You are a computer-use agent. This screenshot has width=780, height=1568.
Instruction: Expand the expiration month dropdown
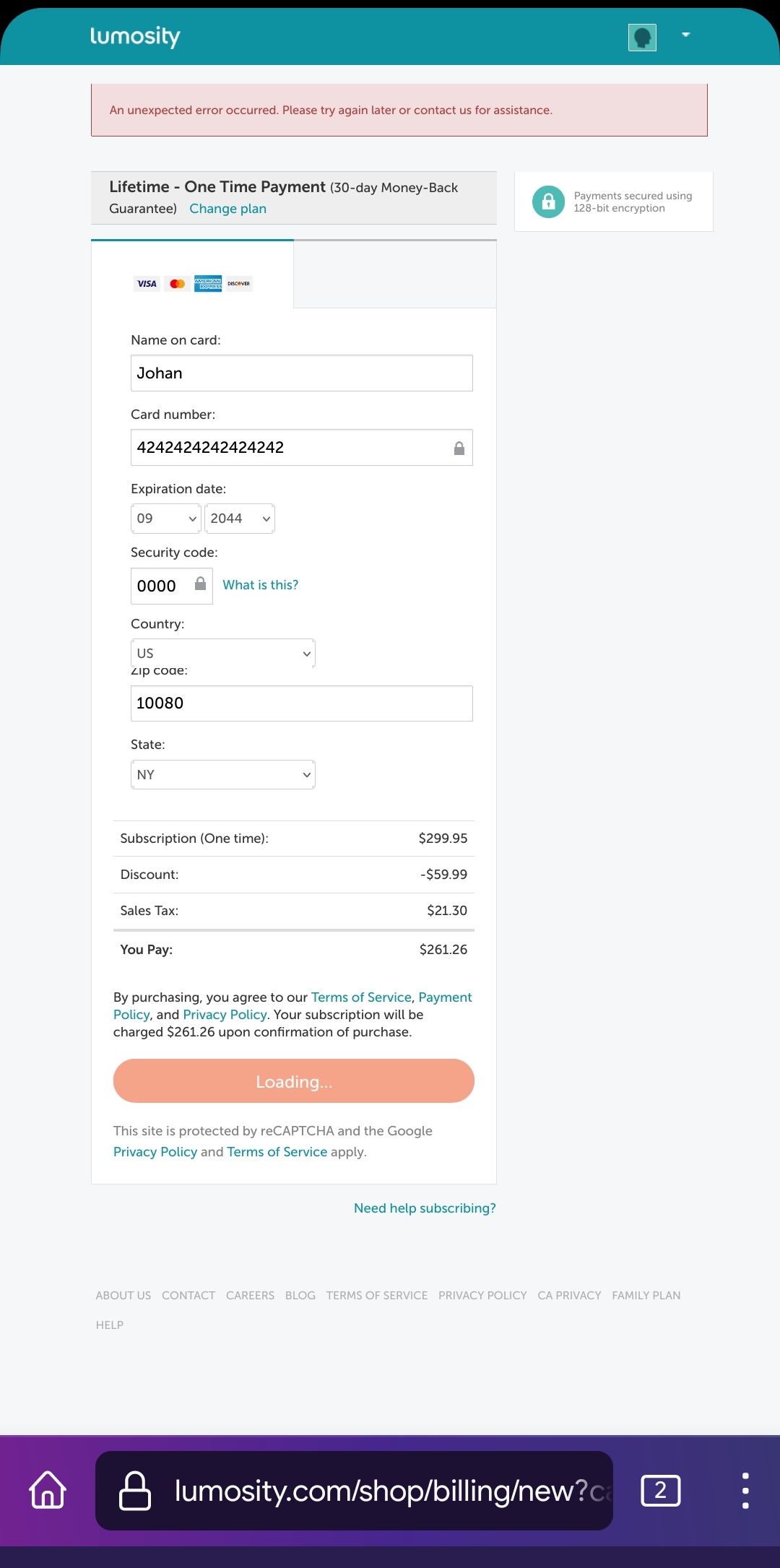(x=166, y=519)
